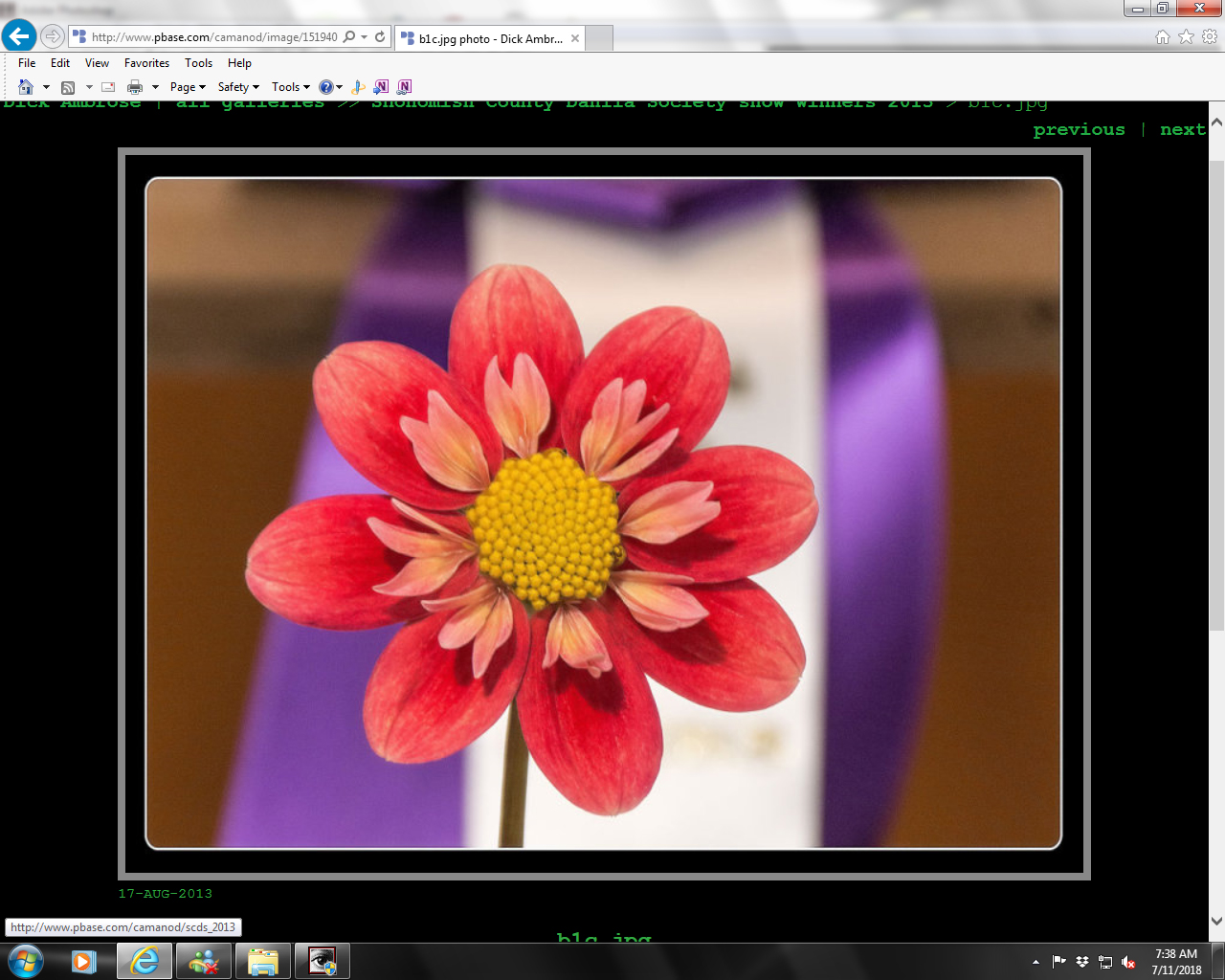Open the address bar autocomplete dropdown arrow
This screenshot has height=980, width=1225.
tap(365, 37)
